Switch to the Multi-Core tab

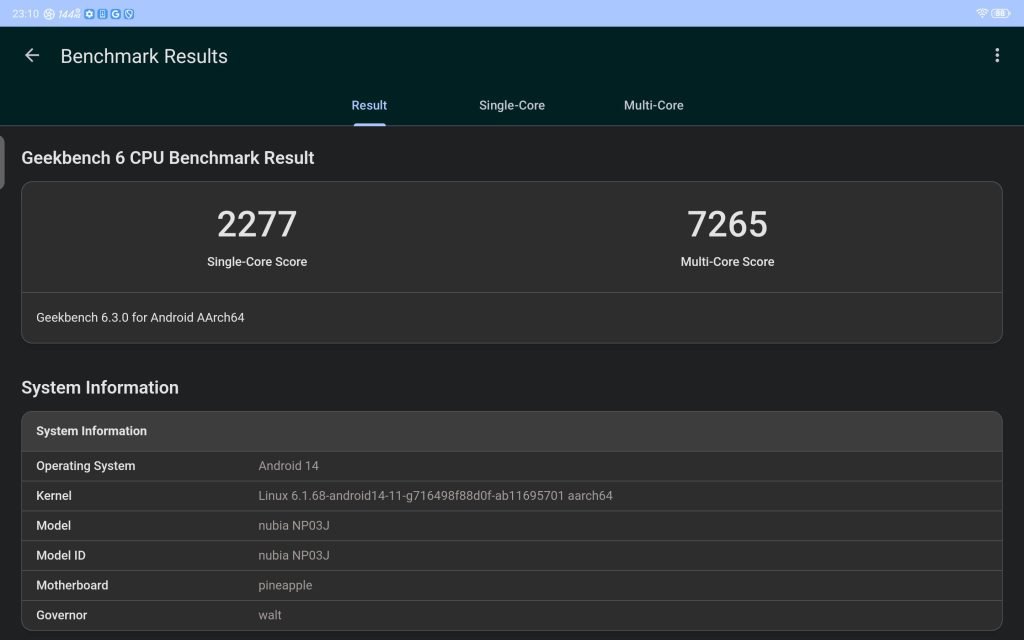click(654, 105)
